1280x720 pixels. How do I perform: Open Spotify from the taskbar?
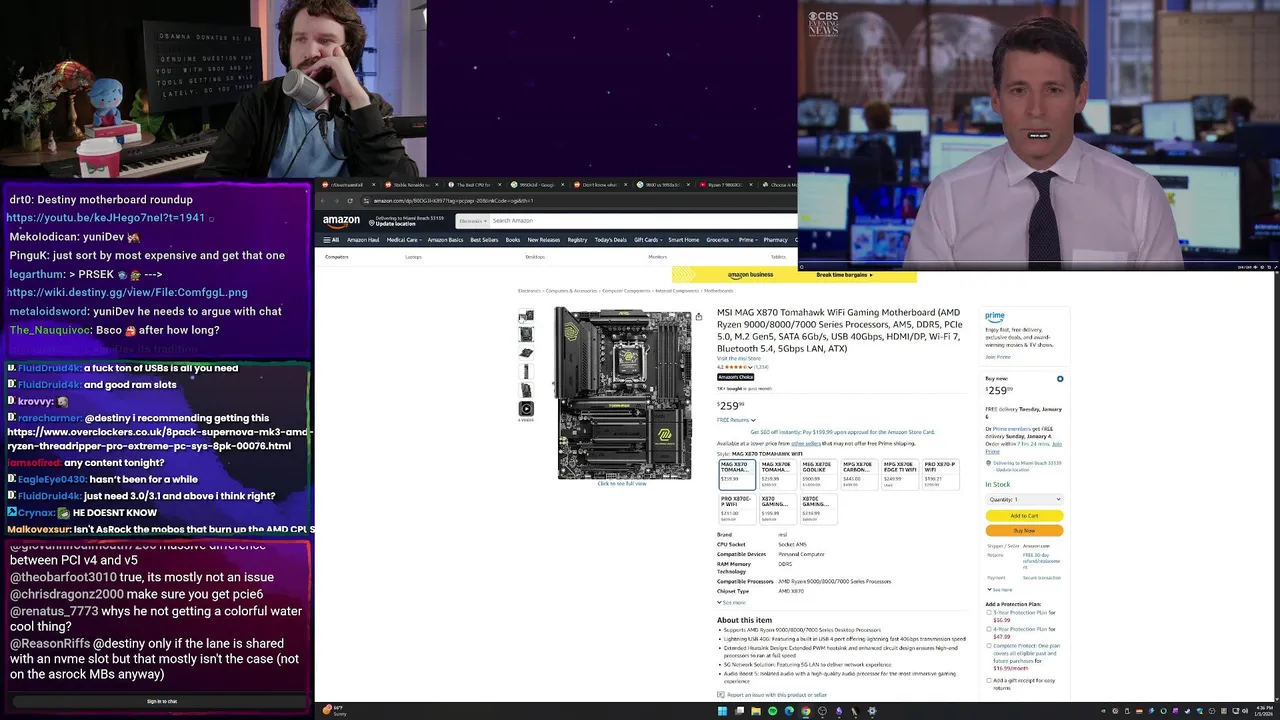point(772,711)
